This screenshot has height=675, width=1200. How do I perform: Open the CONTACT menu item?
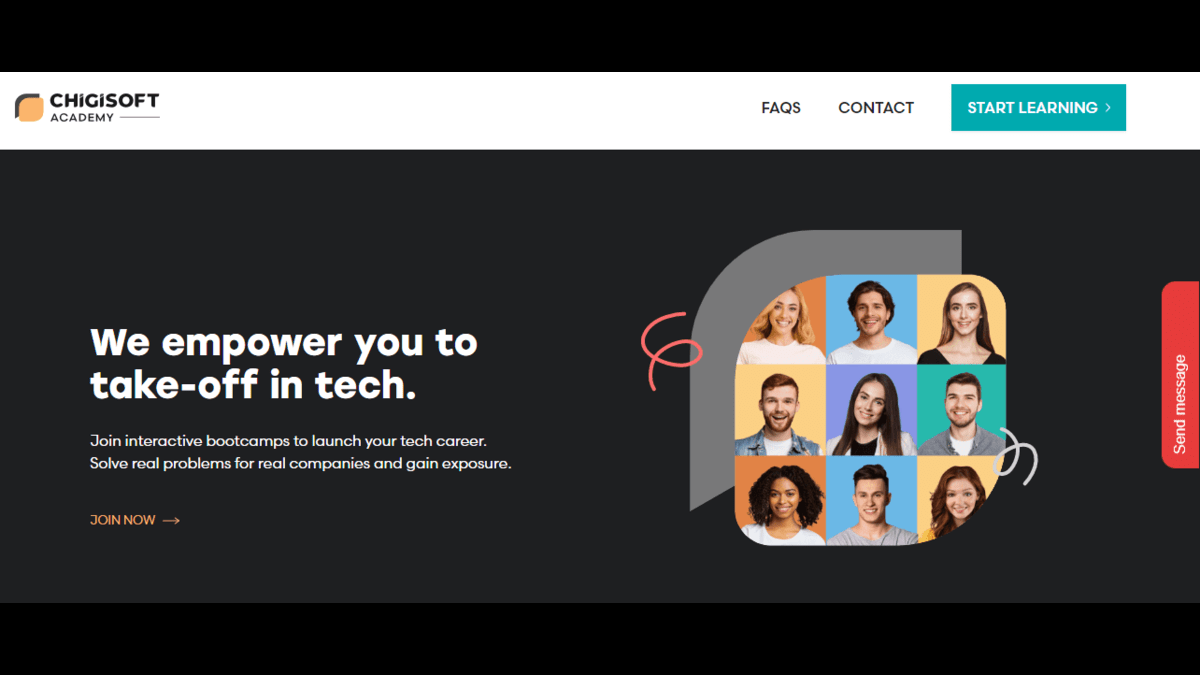(x=876, y=107)
